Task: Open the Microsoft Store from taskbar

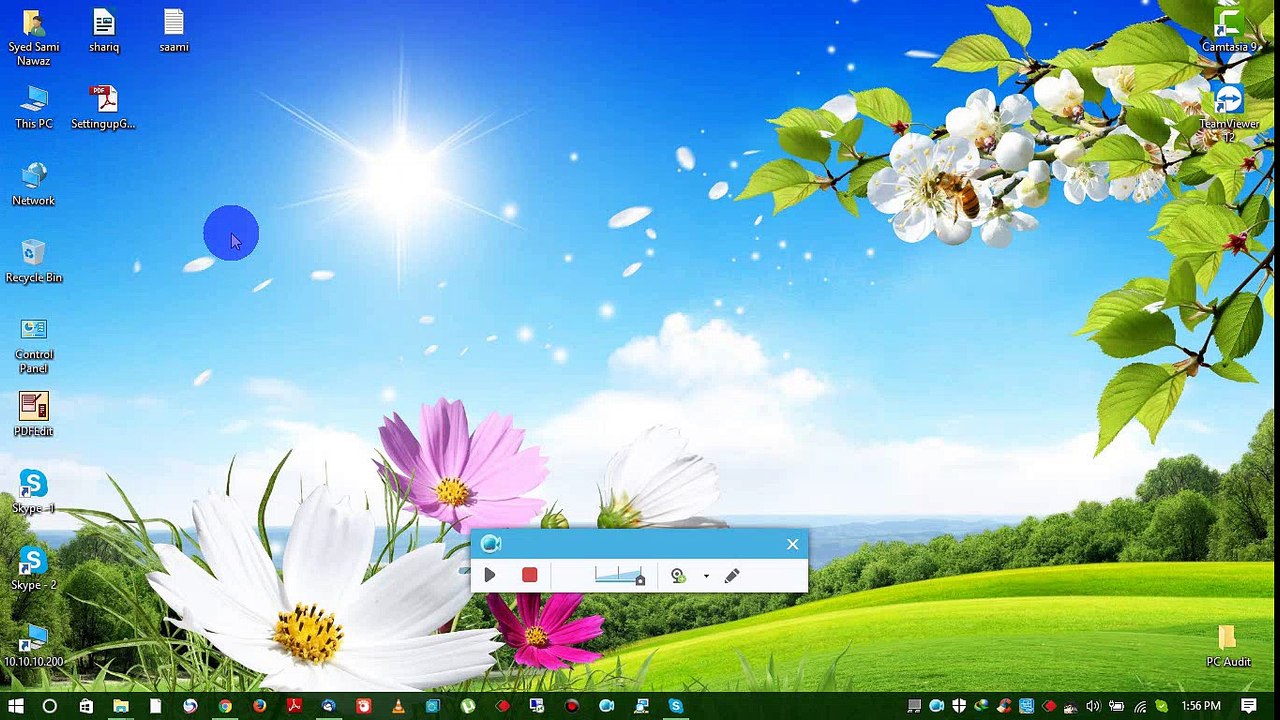Action: (86, 706)
